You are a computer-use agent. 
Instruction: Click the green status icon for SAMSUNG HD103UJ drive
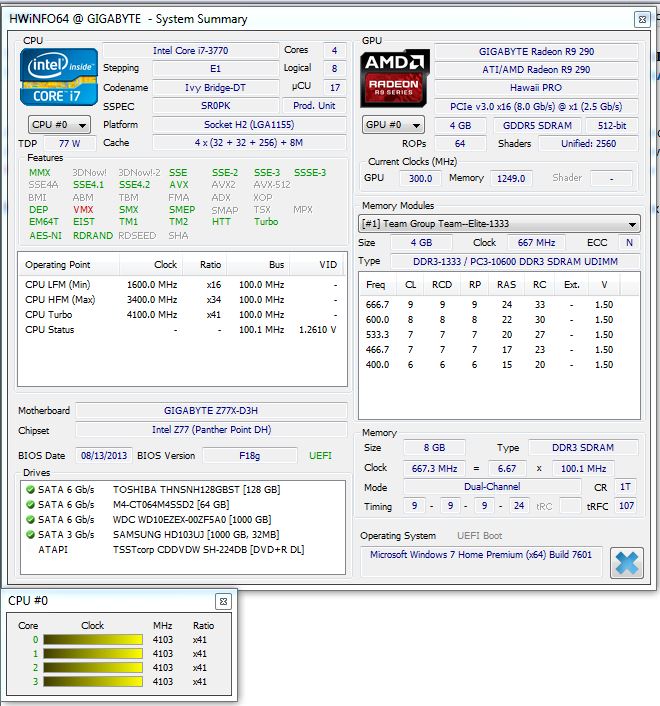31,534
